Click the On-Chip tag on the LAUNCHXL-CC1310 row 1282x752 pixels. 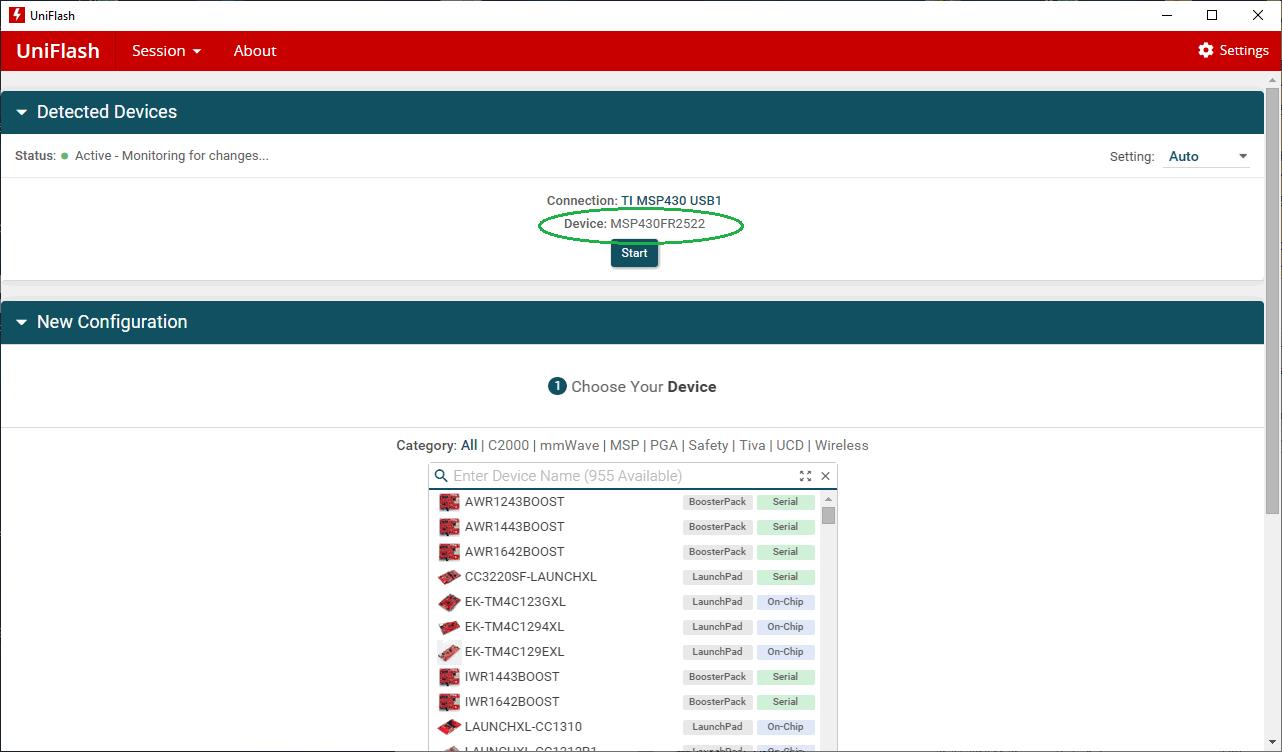(785, 727)
